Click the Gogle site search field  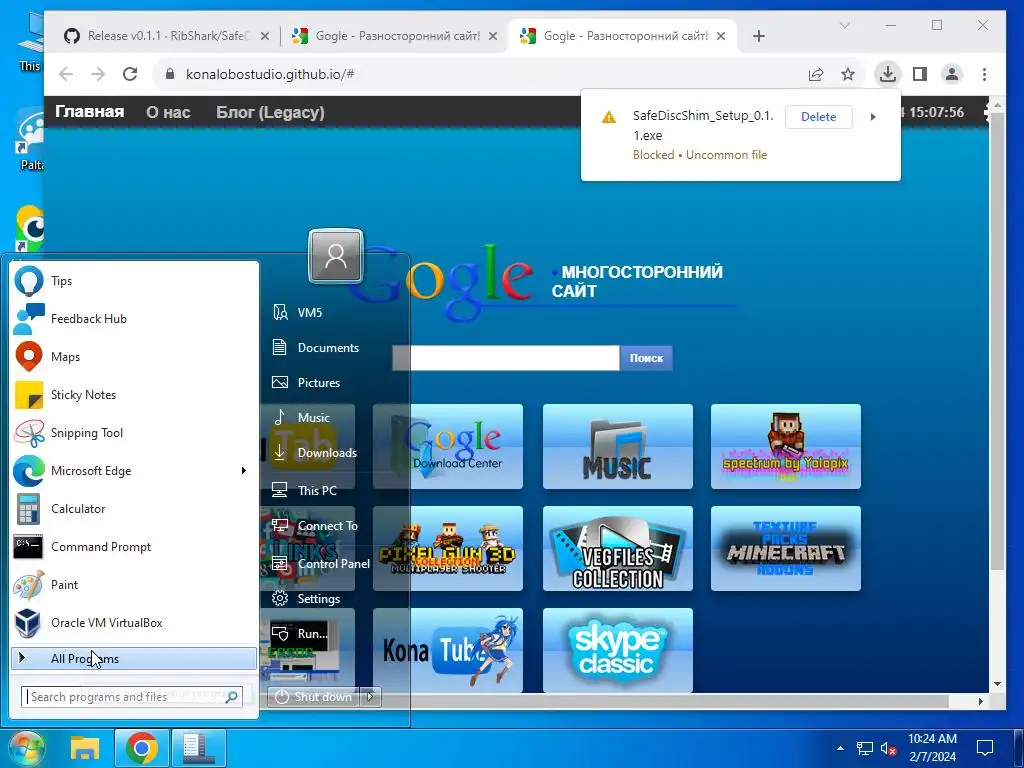click(x=506, y=358)
